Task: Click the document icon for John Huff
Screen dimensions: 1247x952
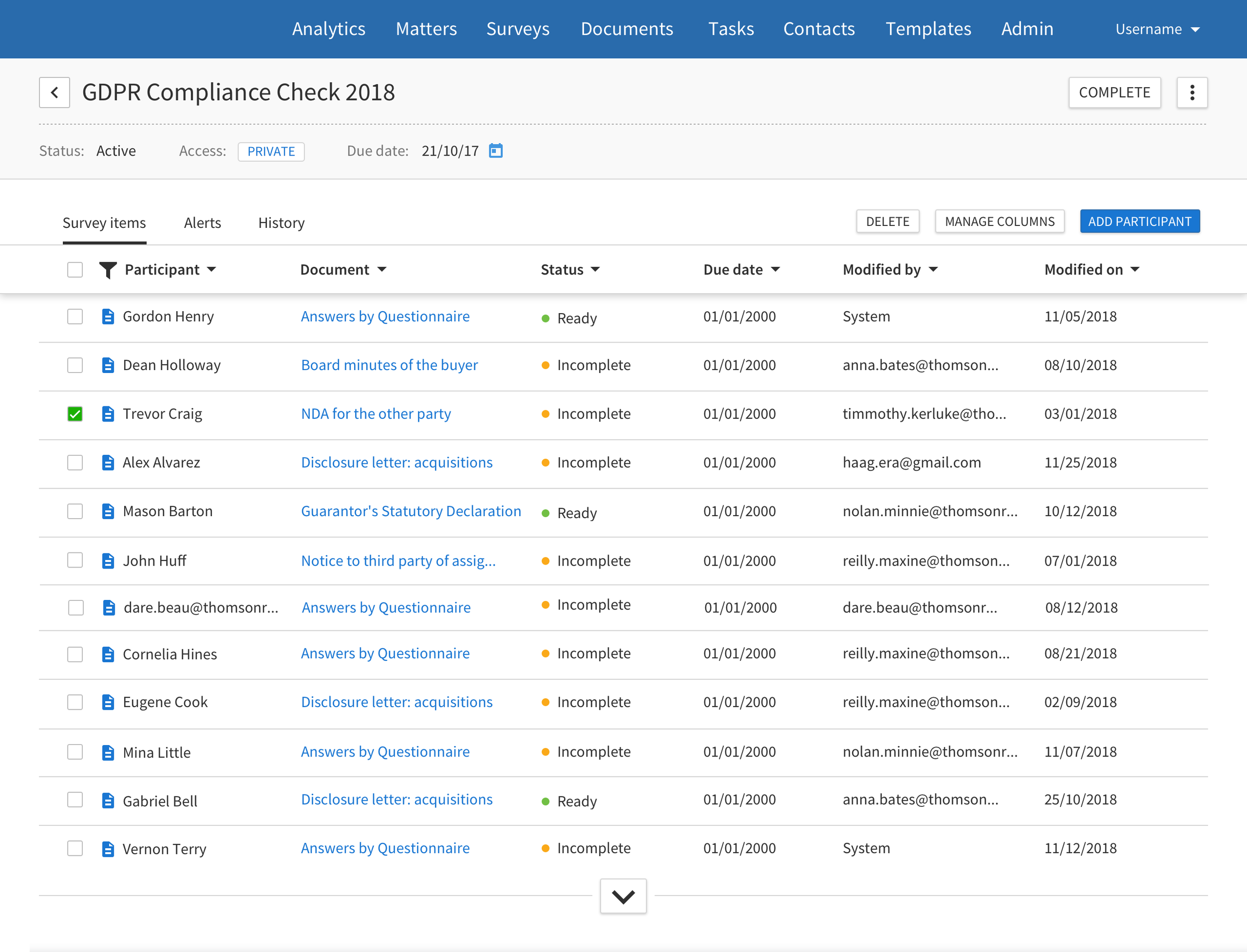Action: coord(108,561)
